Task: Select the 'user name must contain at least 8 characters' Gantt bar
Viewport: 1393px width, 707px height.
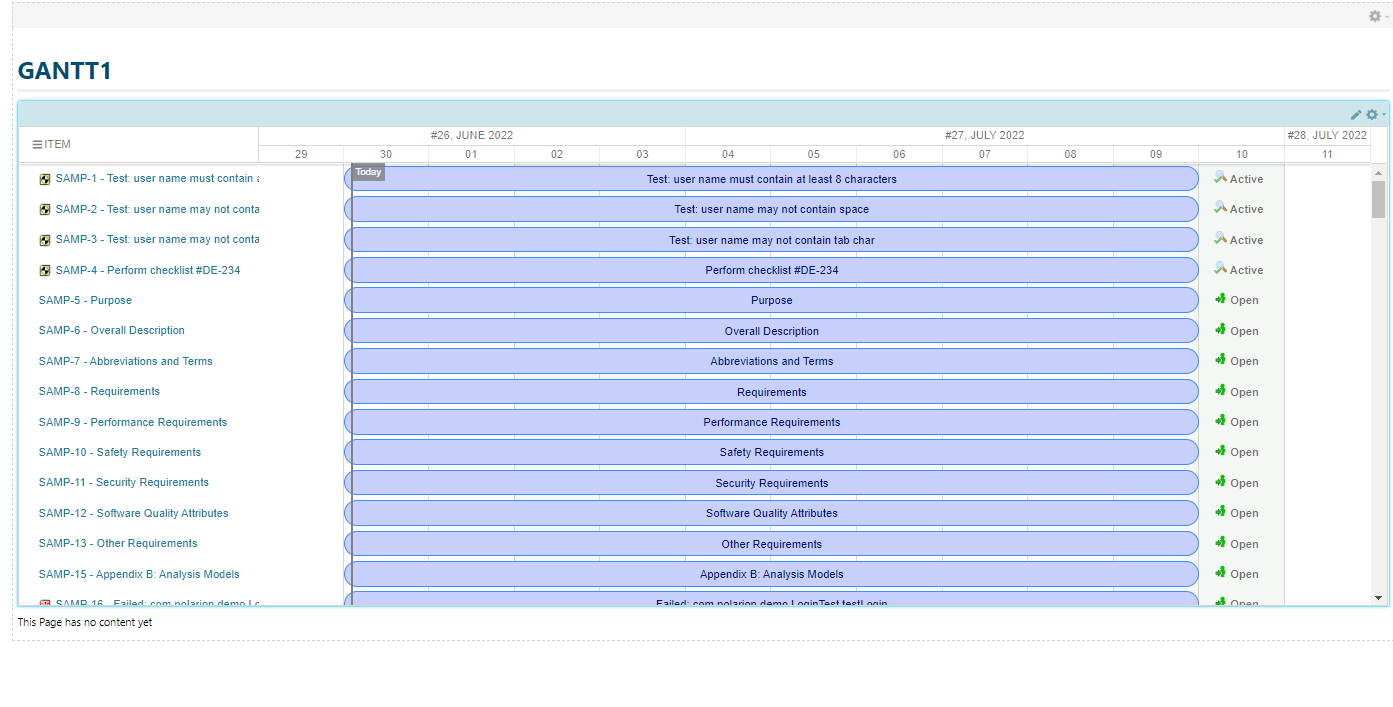Action: [x=771, y=179]
